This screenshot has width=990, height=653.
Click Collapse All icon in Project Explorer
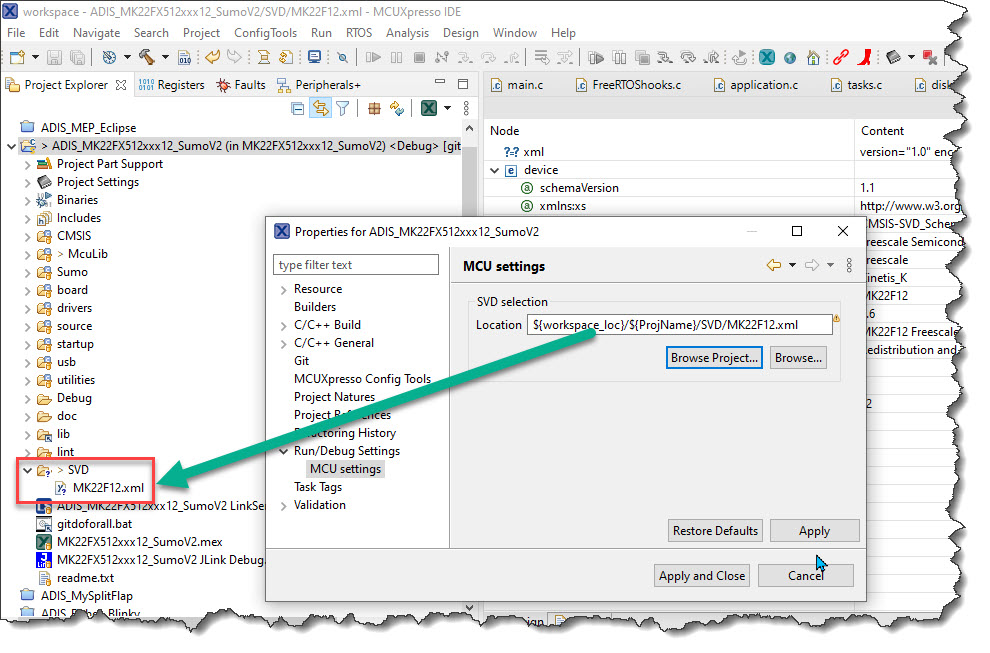point(298,108)
